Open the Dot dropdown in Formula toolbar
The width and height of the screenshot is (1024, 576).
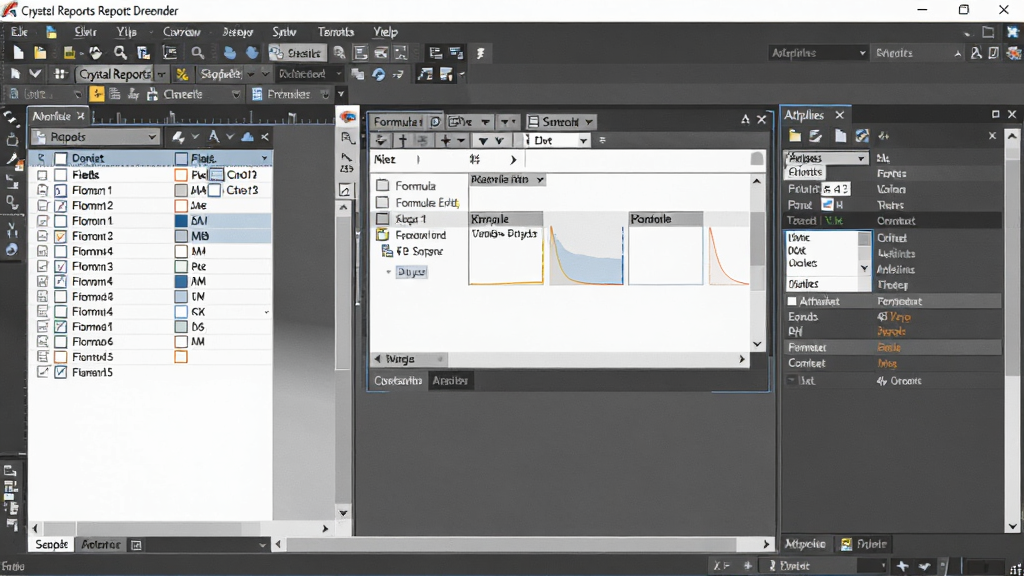coord(583,140)
